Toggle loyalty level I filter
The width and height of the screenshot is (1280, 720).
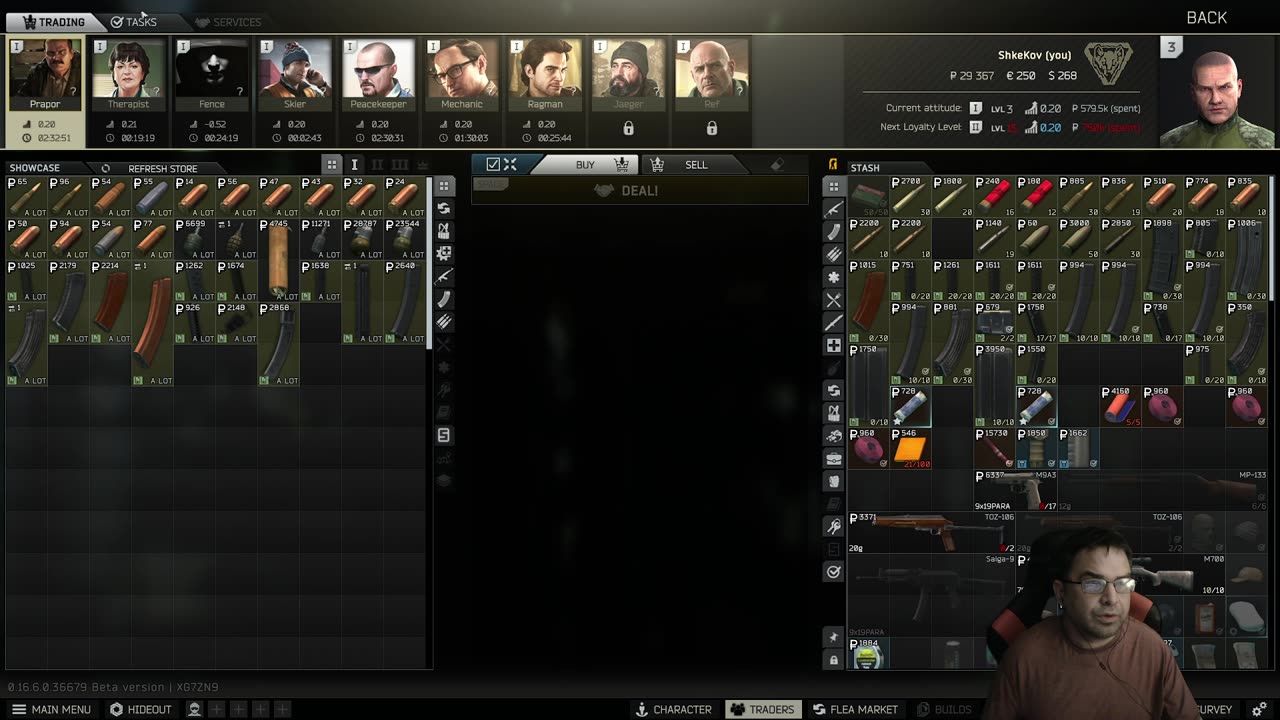coord(354,165)
